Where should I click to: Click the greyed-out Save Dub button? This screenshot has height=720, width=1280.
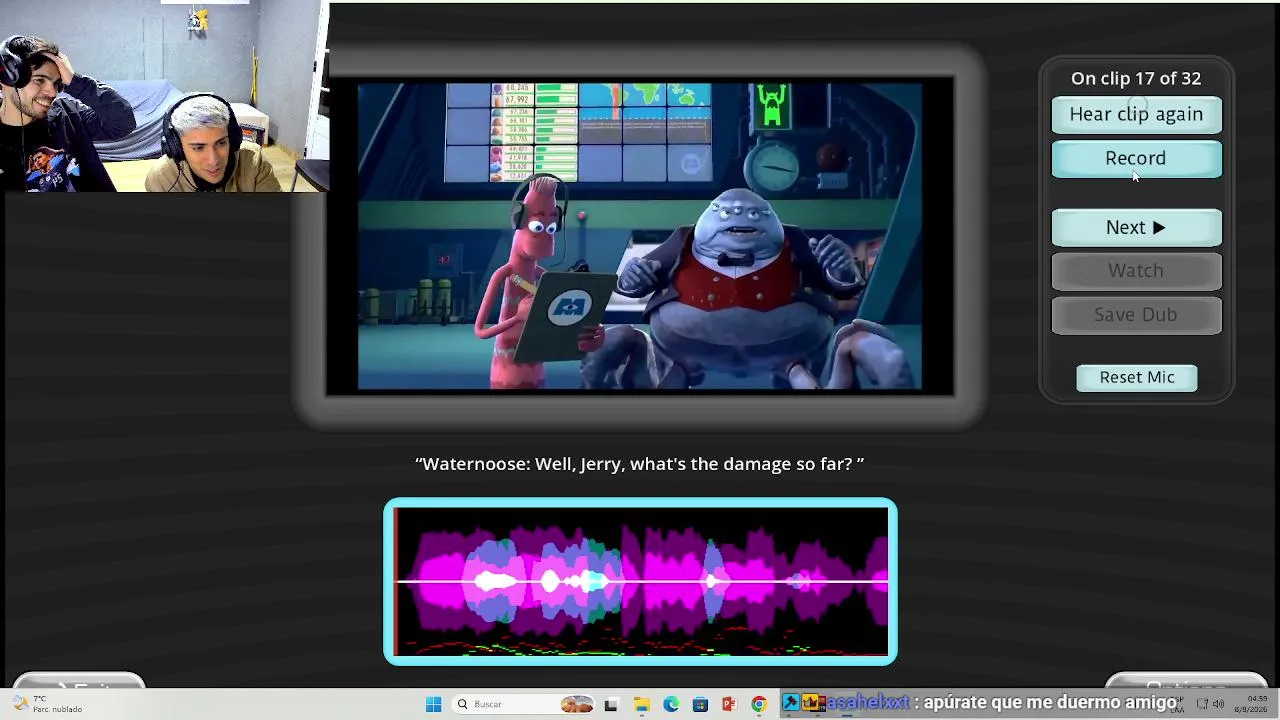1136,314
